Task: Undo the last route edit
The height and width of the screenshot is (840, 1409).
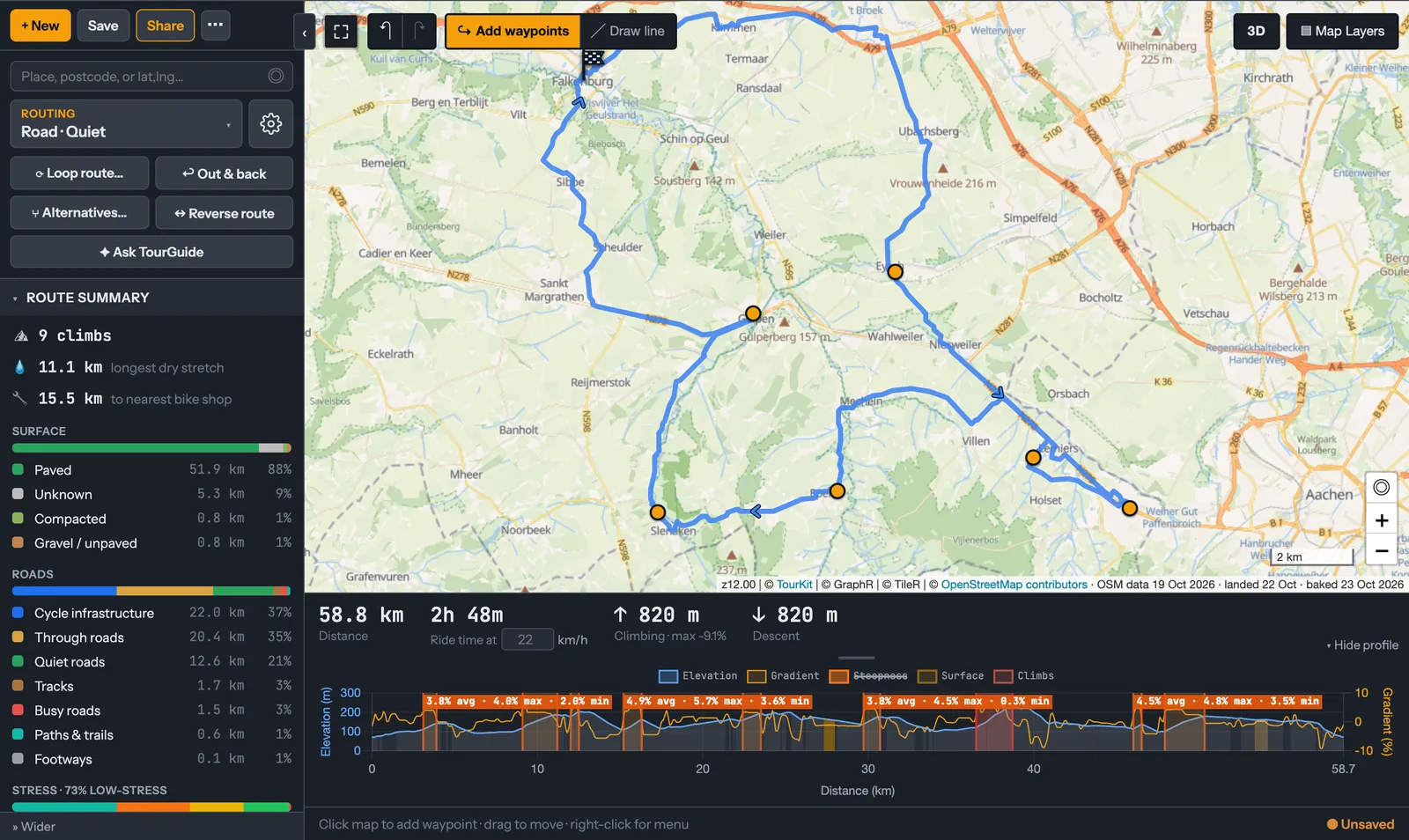Action: 385,32
